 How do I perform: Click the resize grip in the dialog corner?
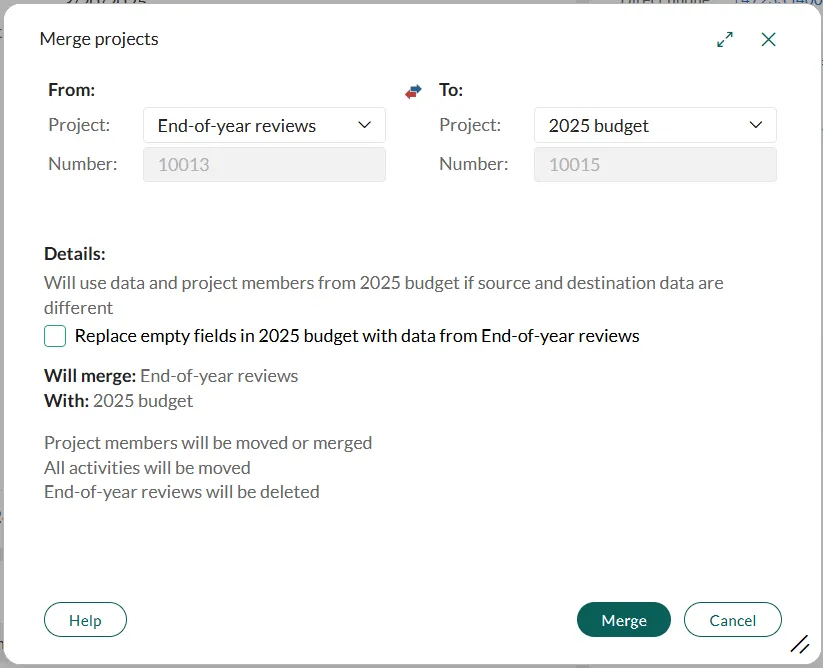pos(800,644)
